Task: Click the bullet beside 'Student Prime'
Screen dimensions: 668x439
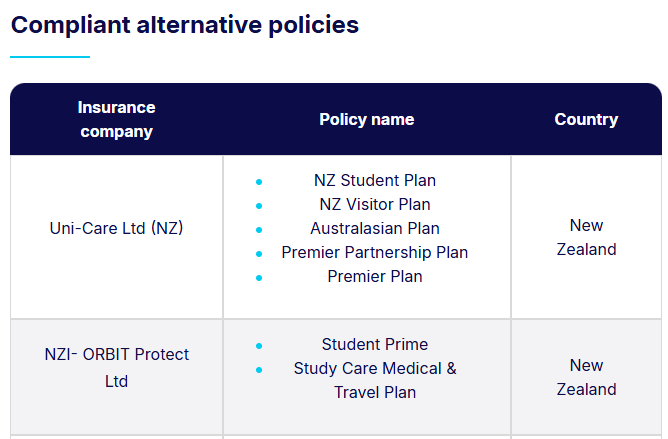Action: pos(259,346)
